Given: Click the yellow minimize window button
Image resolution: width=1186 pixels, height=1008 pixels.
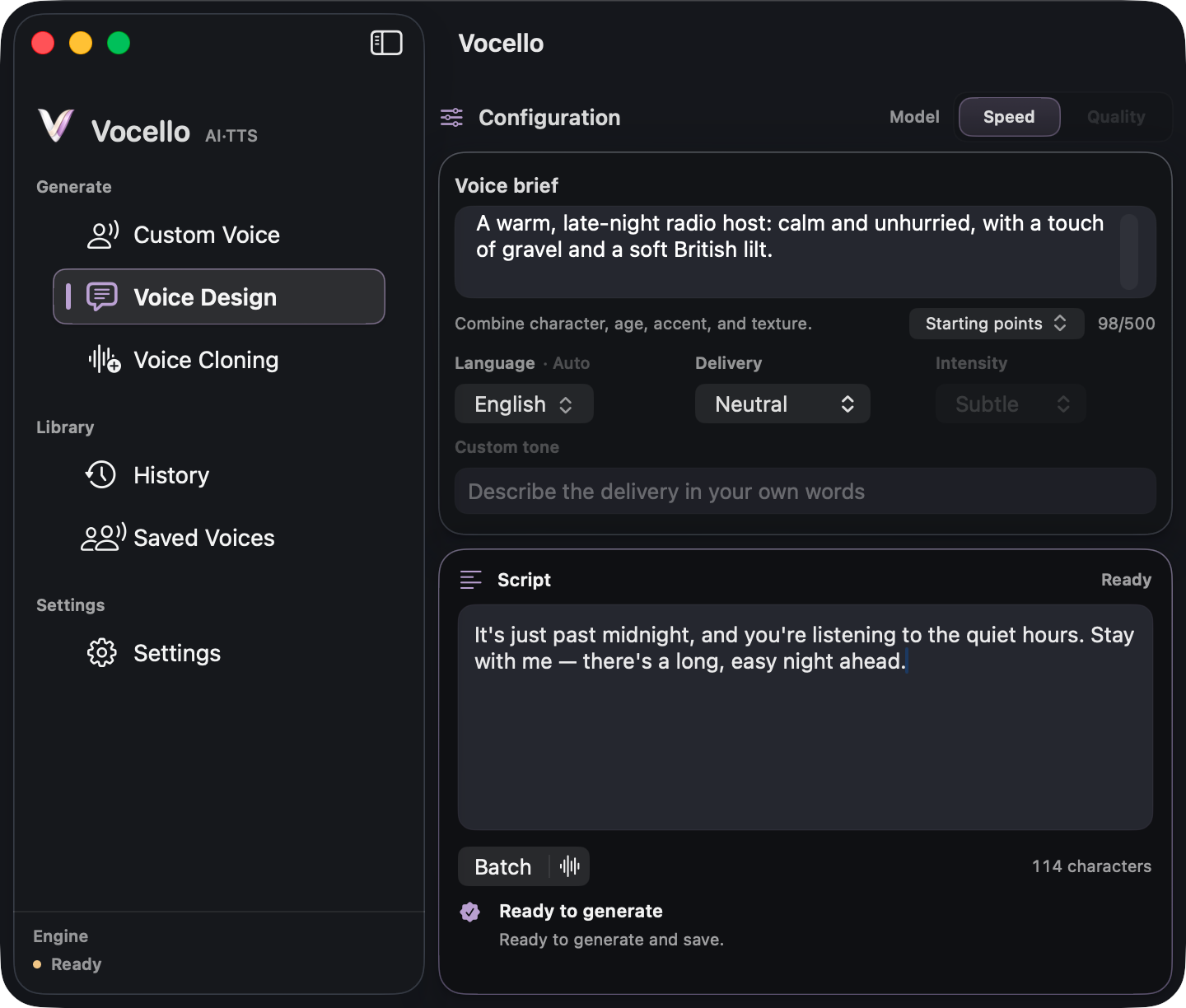Looking at the screenshot, I should (x=81, y=43).
